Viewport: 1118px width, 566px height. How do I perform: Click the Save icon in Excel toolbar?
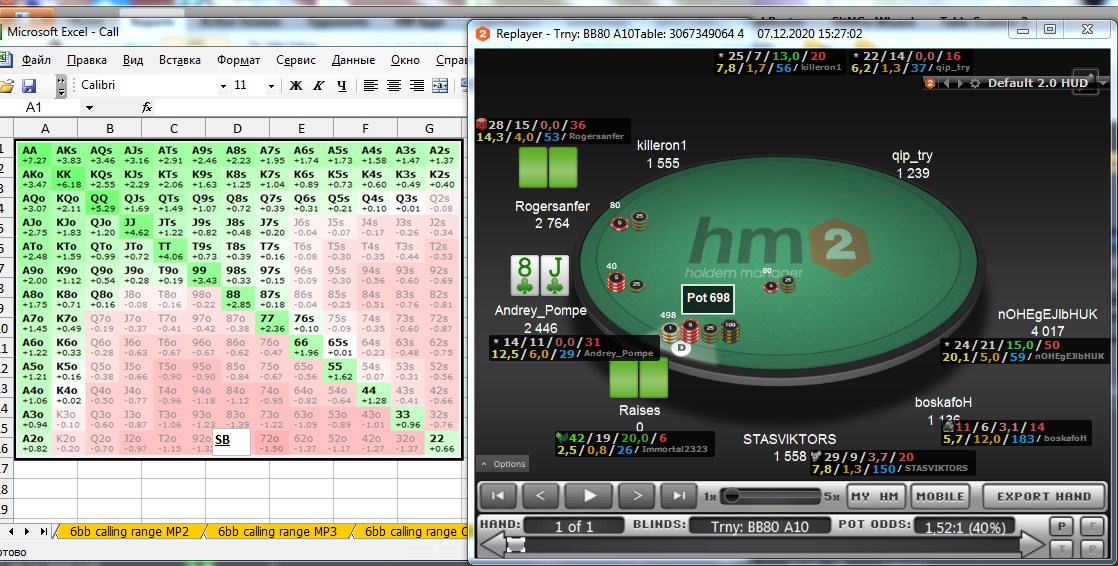coord(29,86)
